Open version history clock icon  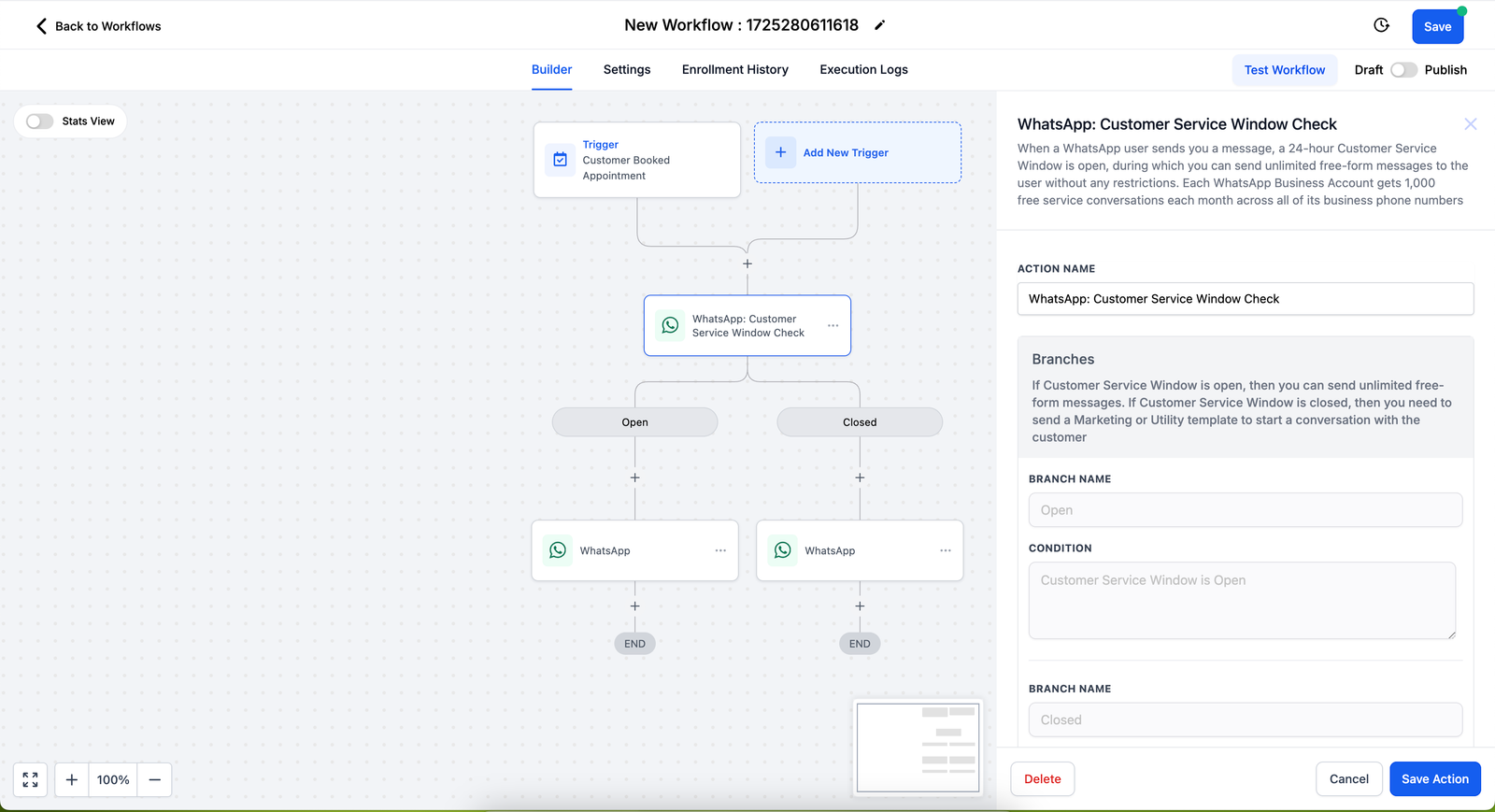1381,25
